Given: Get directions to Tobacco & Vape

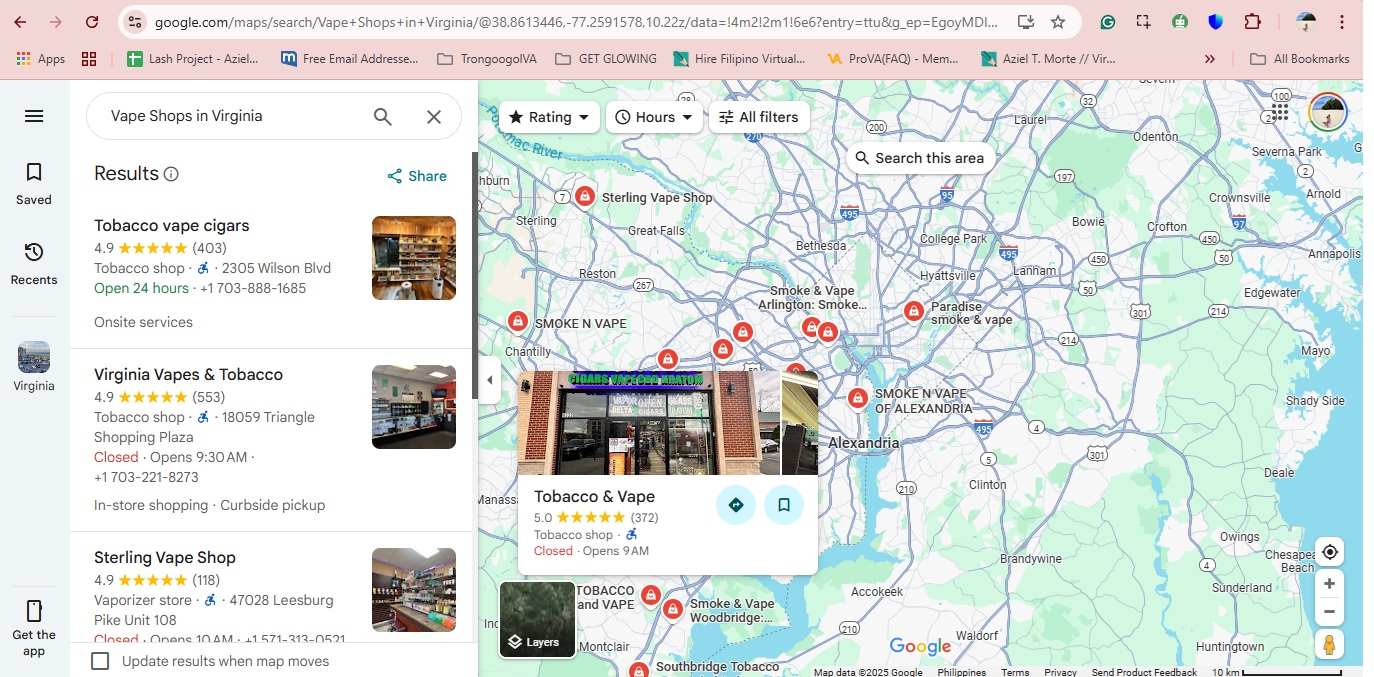Looking at the screenshot, I should tap(736, 505).
